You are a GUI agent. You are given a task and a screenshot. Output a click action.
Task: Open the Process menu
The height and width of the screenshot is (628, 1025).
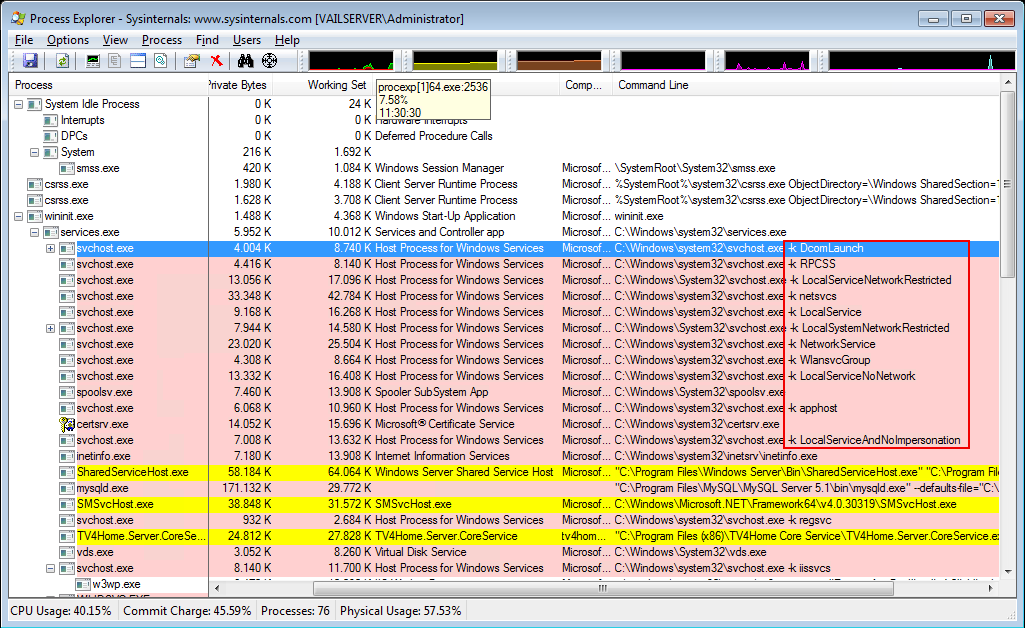click(x=161, y=40)
